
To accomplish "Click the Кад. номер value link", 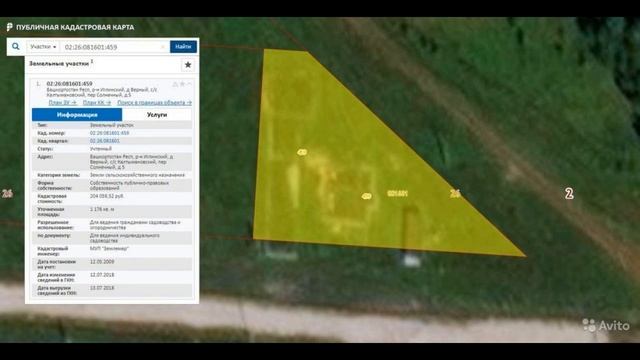I will click(x=109, y=133).
